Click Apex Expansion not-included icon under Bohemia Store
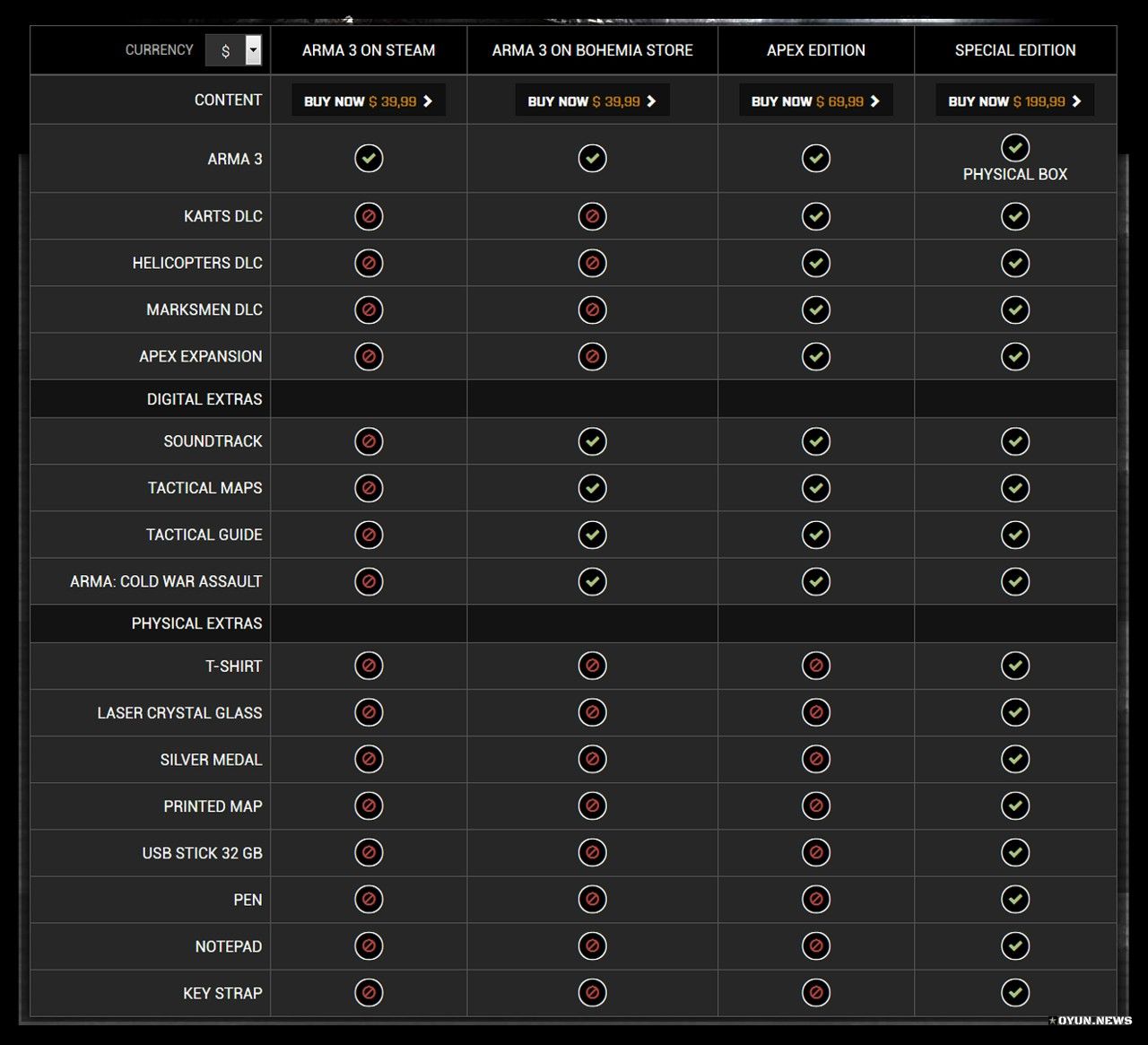The width and height of the screenshot is (1148, 1045). point(592,356)
